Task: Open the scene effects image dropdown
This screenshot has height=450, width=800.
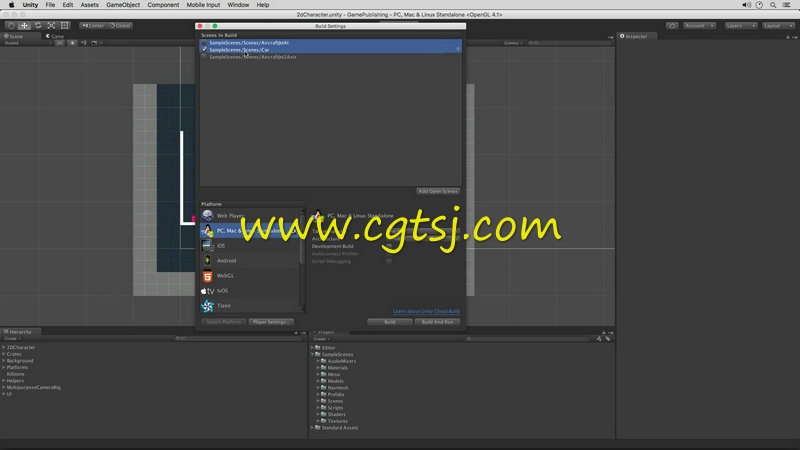Action: tap(95, 43)
